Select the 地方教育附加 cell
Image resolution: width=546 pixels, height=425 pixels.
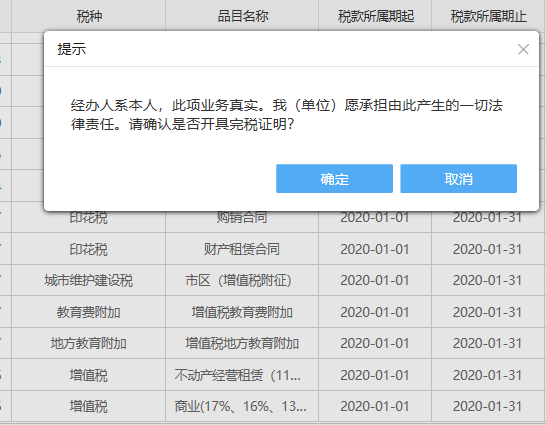(x=89, y=343)
